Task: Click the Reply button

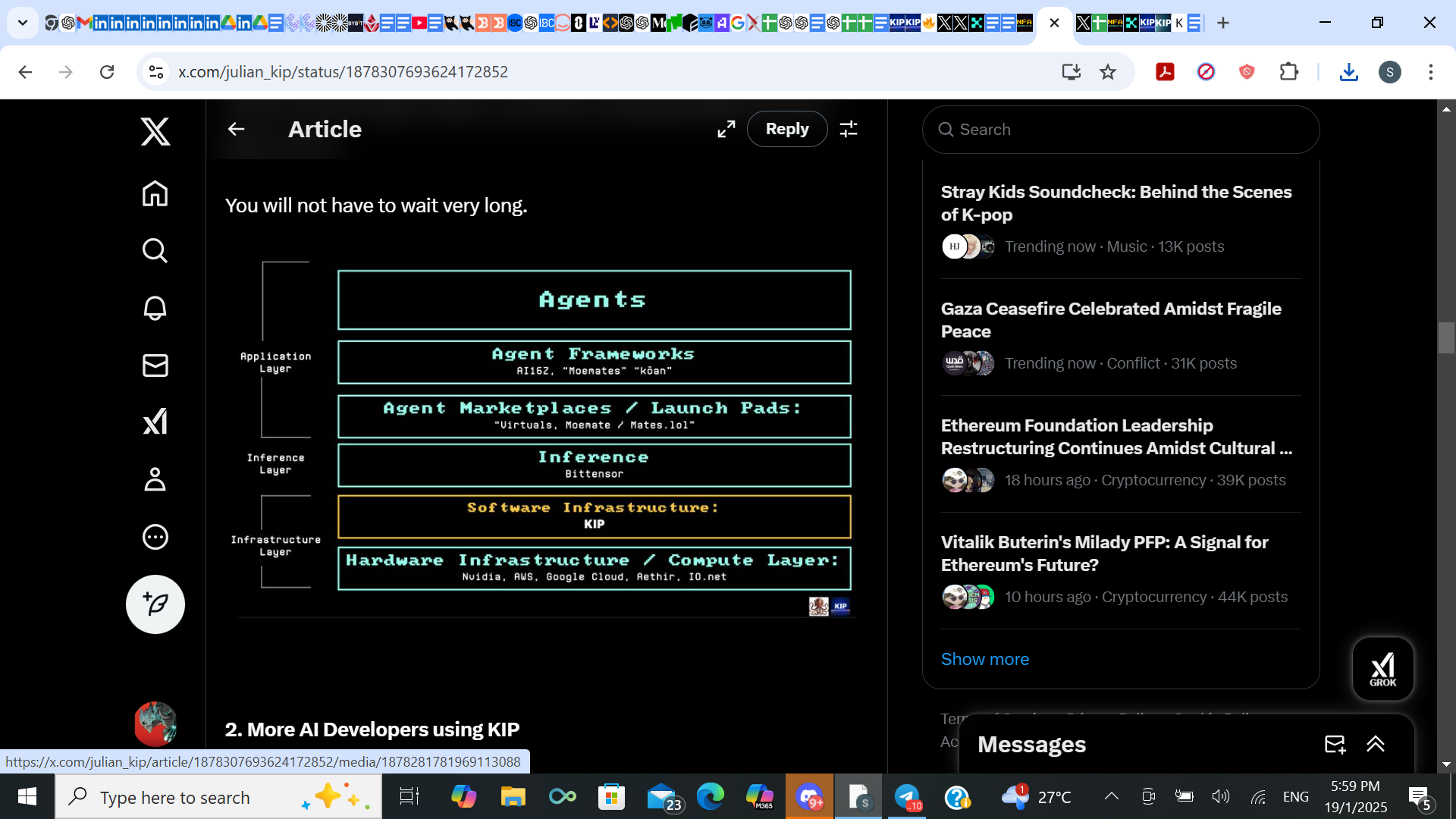Action: coord(787,129)
